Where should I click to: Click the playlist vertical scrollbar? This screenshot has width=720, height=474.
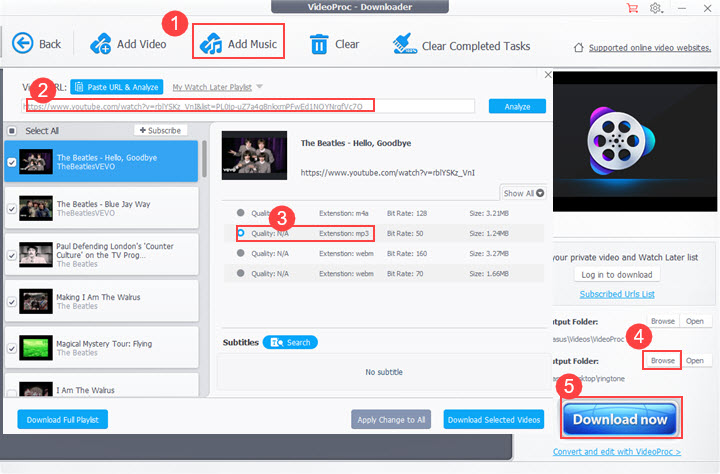[204, 158]
